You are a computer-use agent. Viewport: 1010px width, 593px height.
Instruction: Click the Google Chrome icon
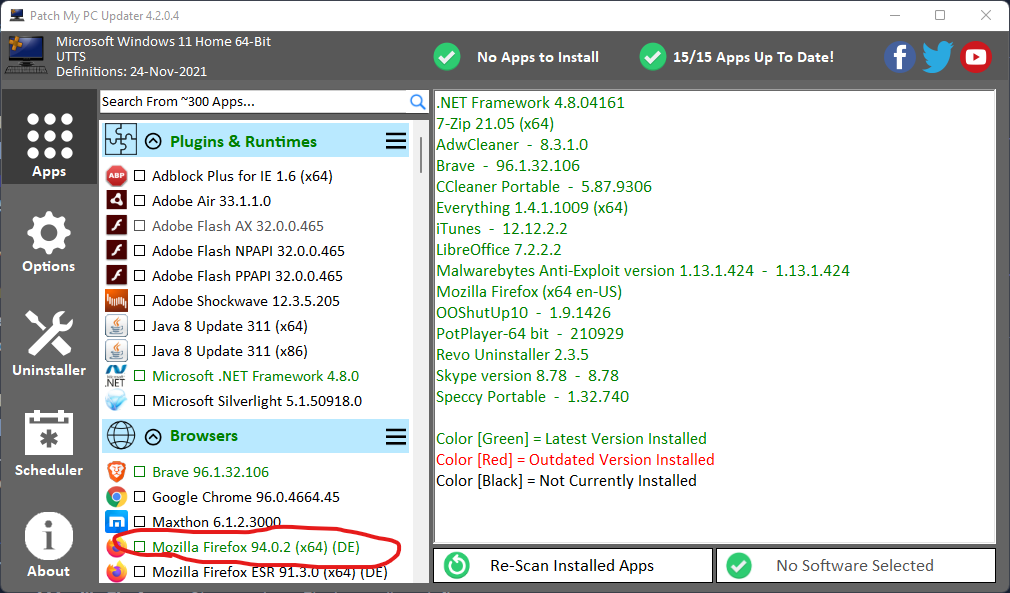[117, 497]
